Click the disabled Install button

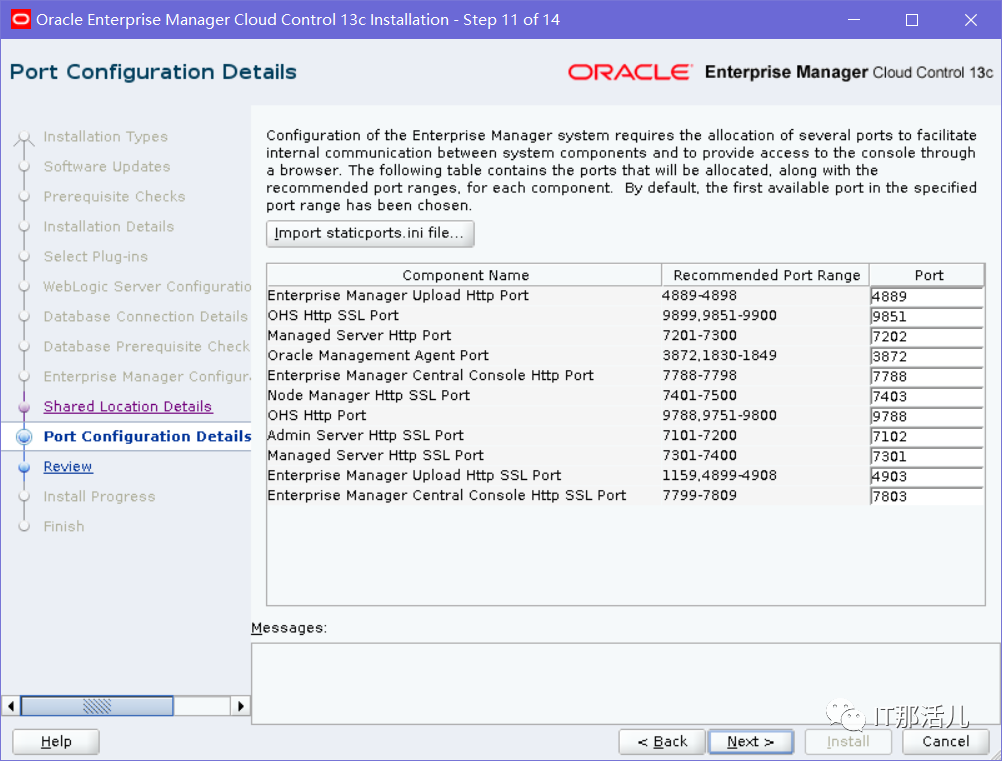848,742
